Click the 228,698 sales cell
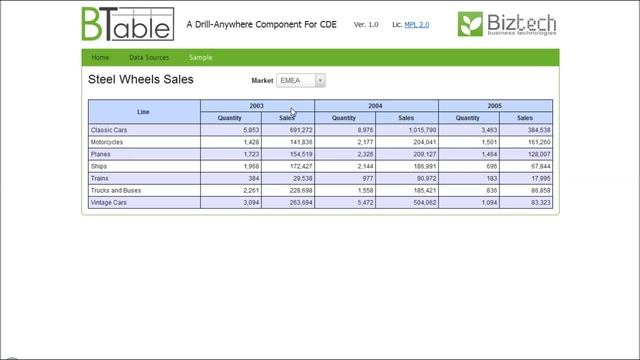Screen dimensions: 640x360 point(288,191)
